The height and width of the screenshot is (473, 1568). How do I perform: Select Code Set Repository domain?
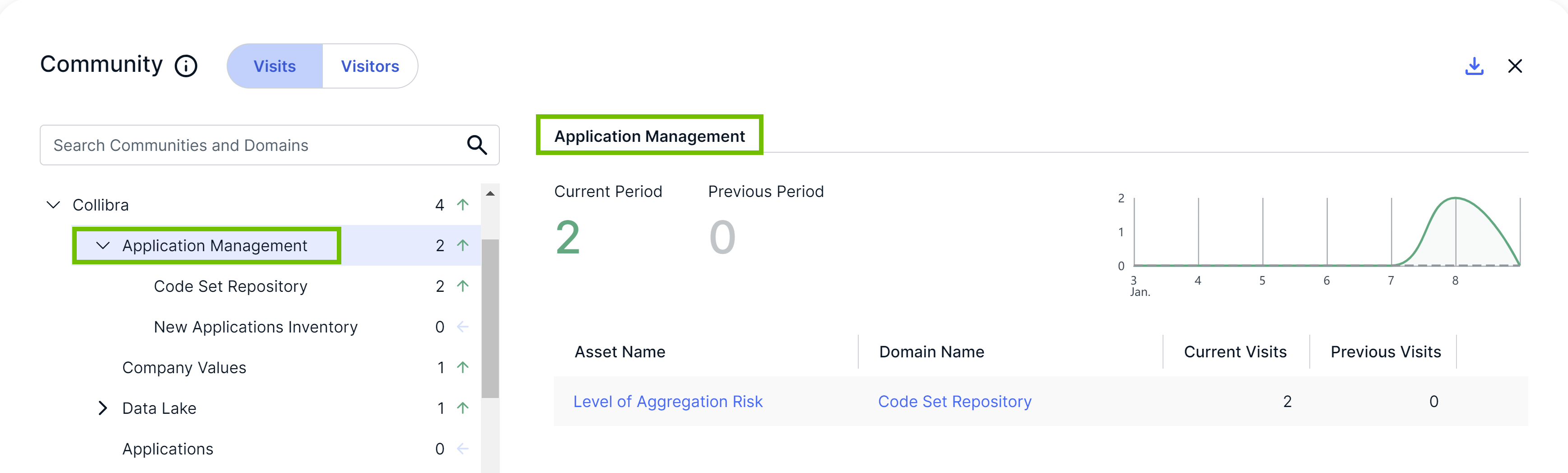[x=230, y=286]
